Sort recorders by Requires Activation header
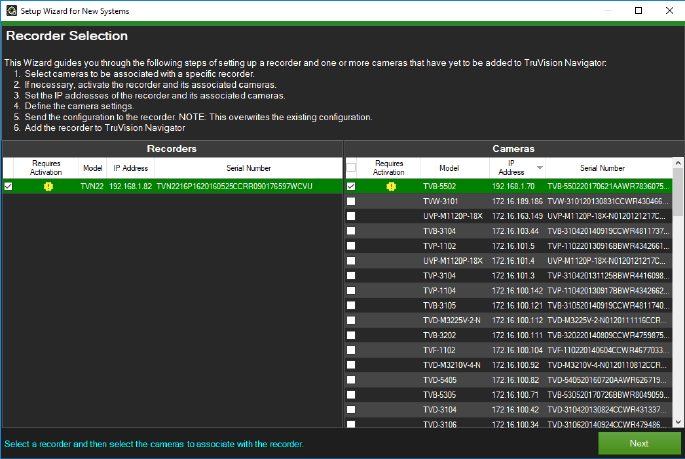 pyautogui.click(x=46, y=168)
